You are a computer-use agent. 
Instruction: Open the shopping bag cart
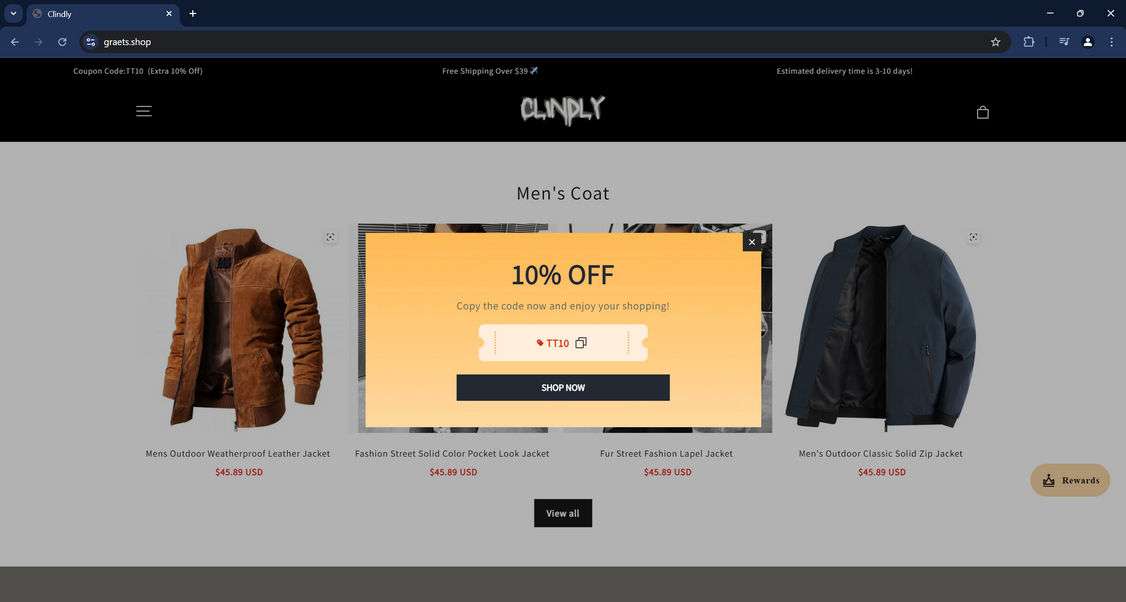(982, 112)
